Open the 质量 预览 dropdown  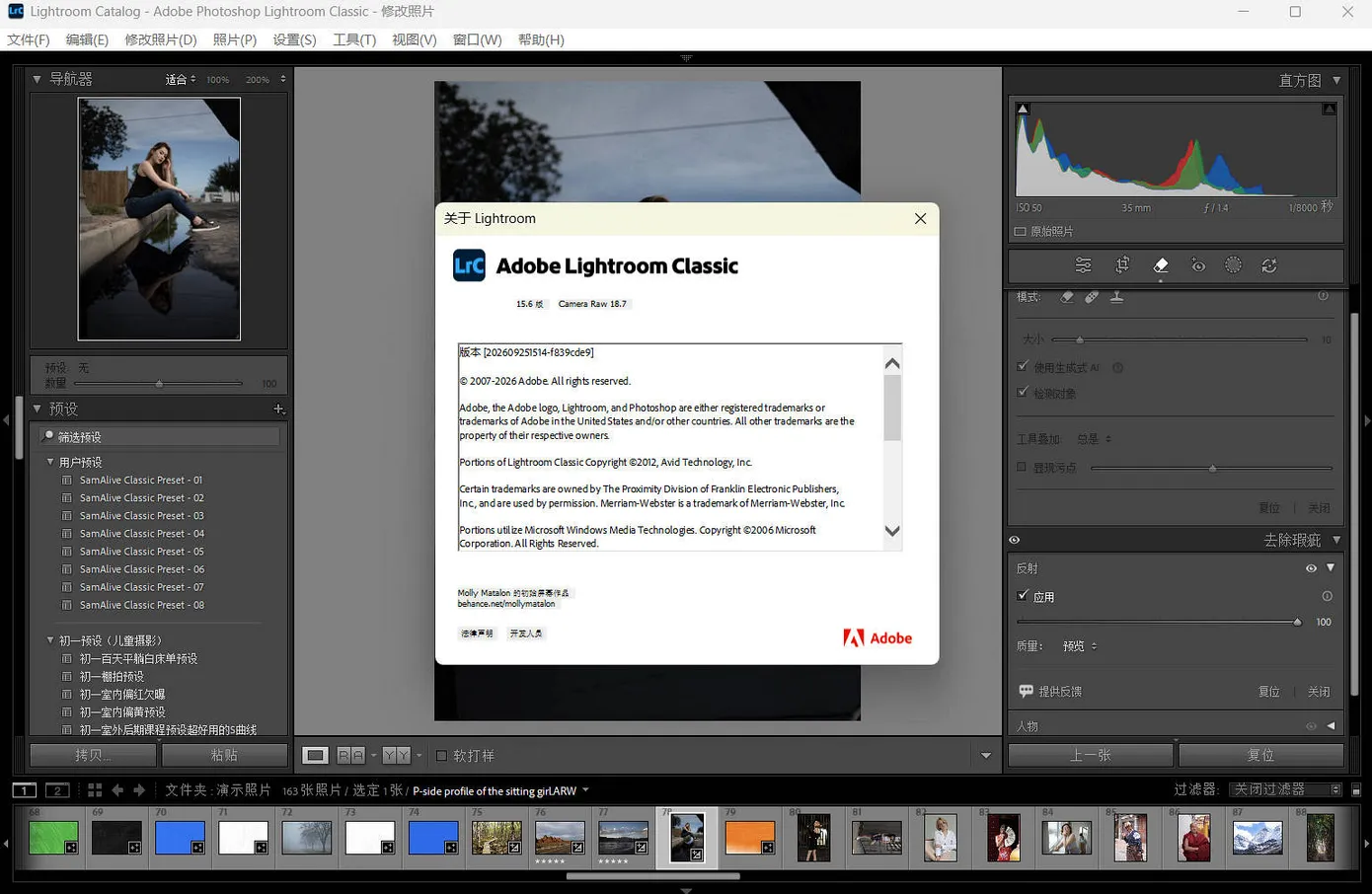(1080, 646)
